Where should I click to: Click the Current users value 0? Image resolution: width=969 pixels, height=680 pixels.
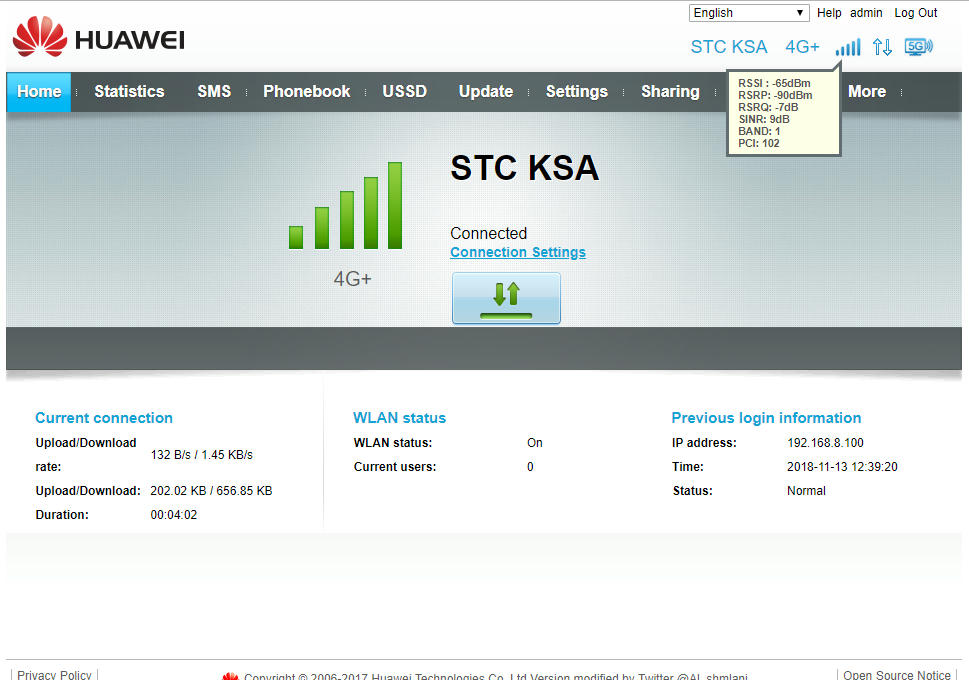click(530, 467)
